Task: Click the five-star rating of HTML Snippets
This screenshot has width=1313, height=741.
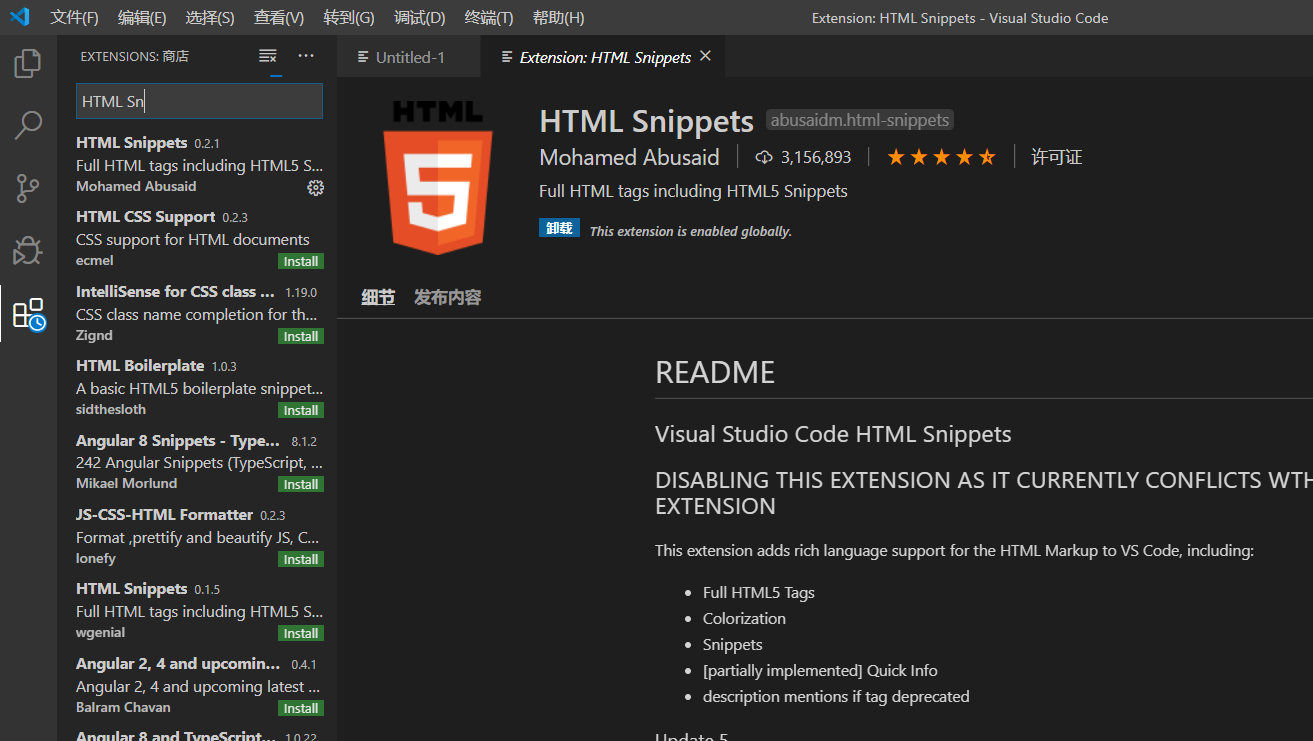Action: (941, 157)
